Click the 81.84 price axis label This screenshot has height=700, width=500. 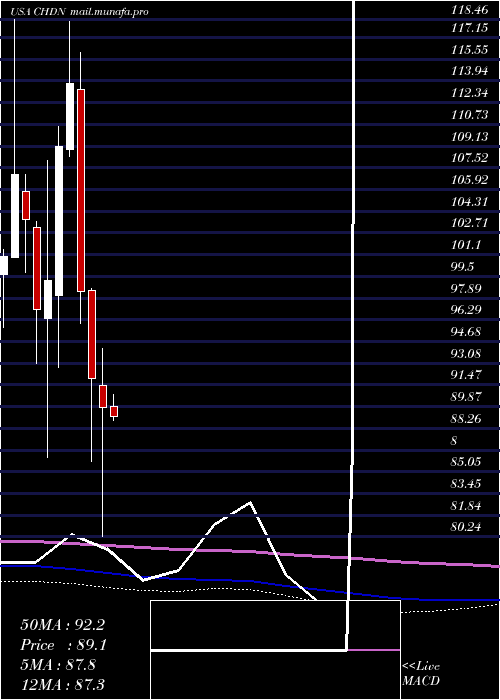tap(467, 505)
